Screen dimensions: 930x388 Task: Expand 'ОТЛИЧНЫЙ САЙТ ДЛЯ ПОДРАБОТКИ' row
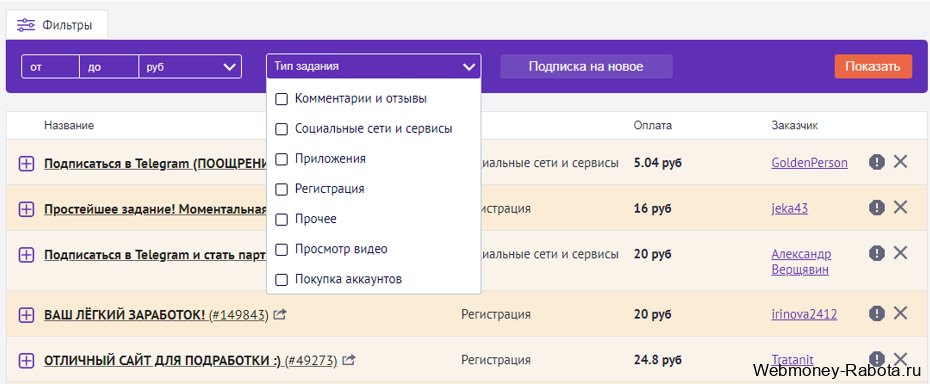point(26,360)
